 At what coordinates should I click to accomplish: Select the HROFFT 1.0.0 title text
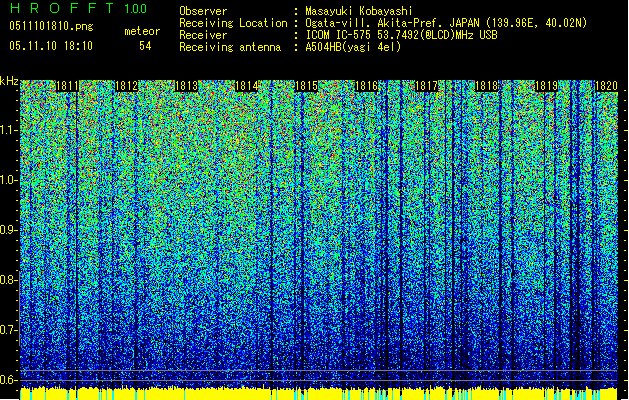[x=78, y=8]
